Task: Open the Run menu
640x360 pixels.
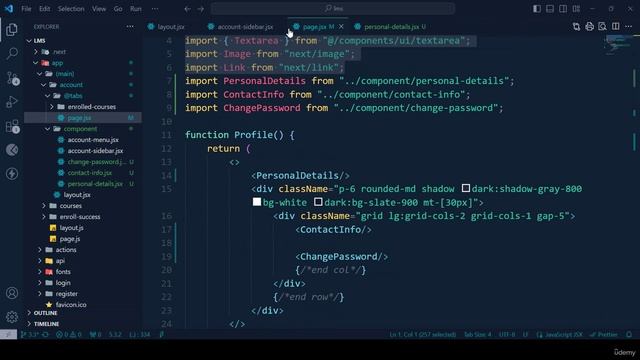Action: pyautogui.click(x=136, y=9)
